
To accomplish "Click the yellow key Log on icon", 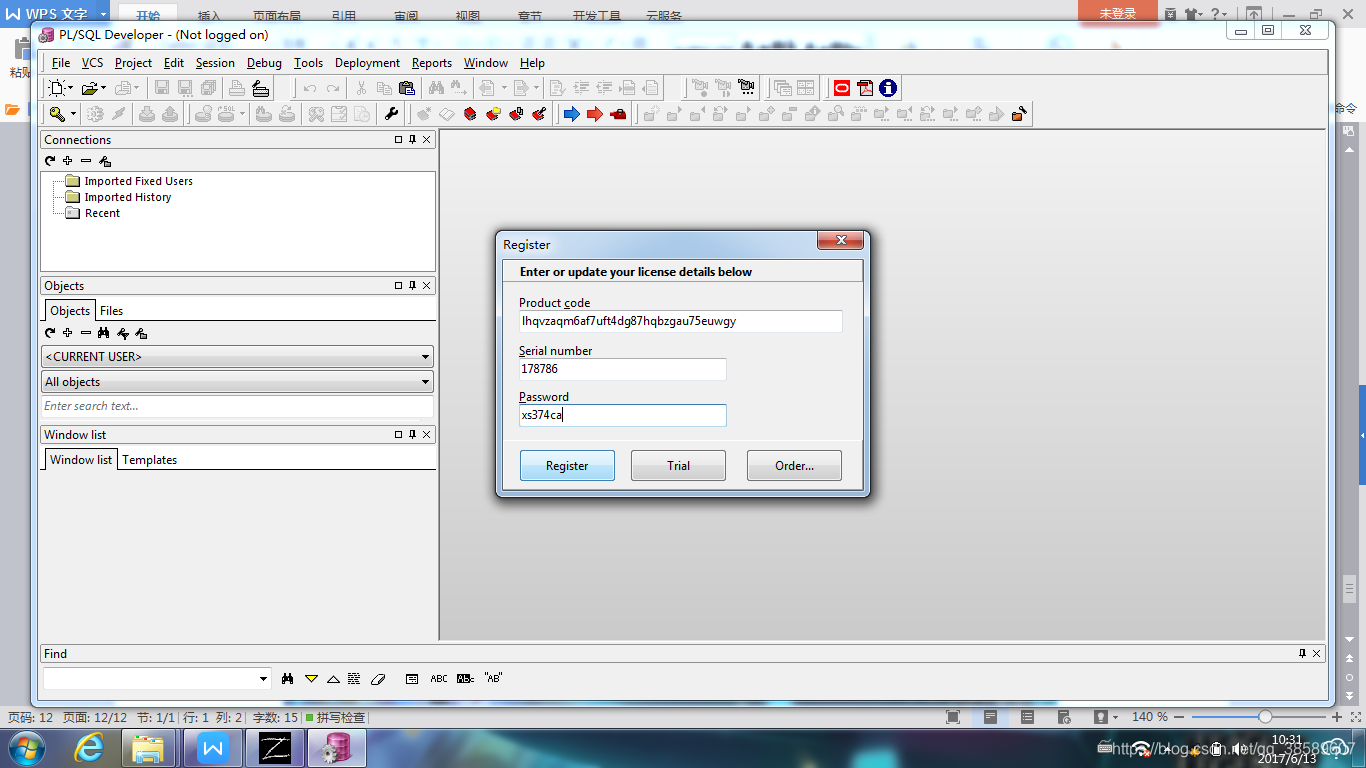I will 57,114.
